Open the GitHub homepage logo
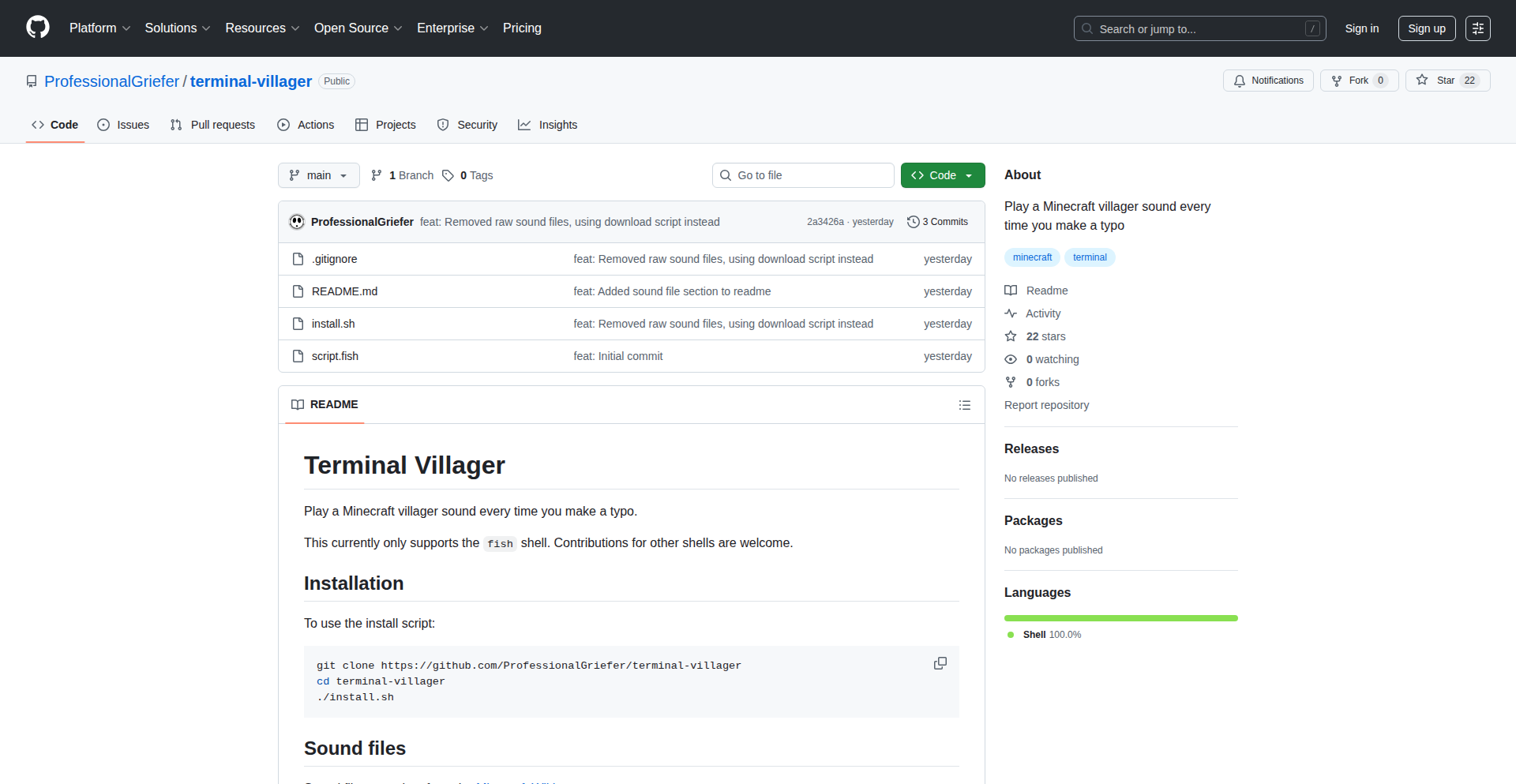The height and width of the screenshot is (784, 1516). (x=38, y=28)
